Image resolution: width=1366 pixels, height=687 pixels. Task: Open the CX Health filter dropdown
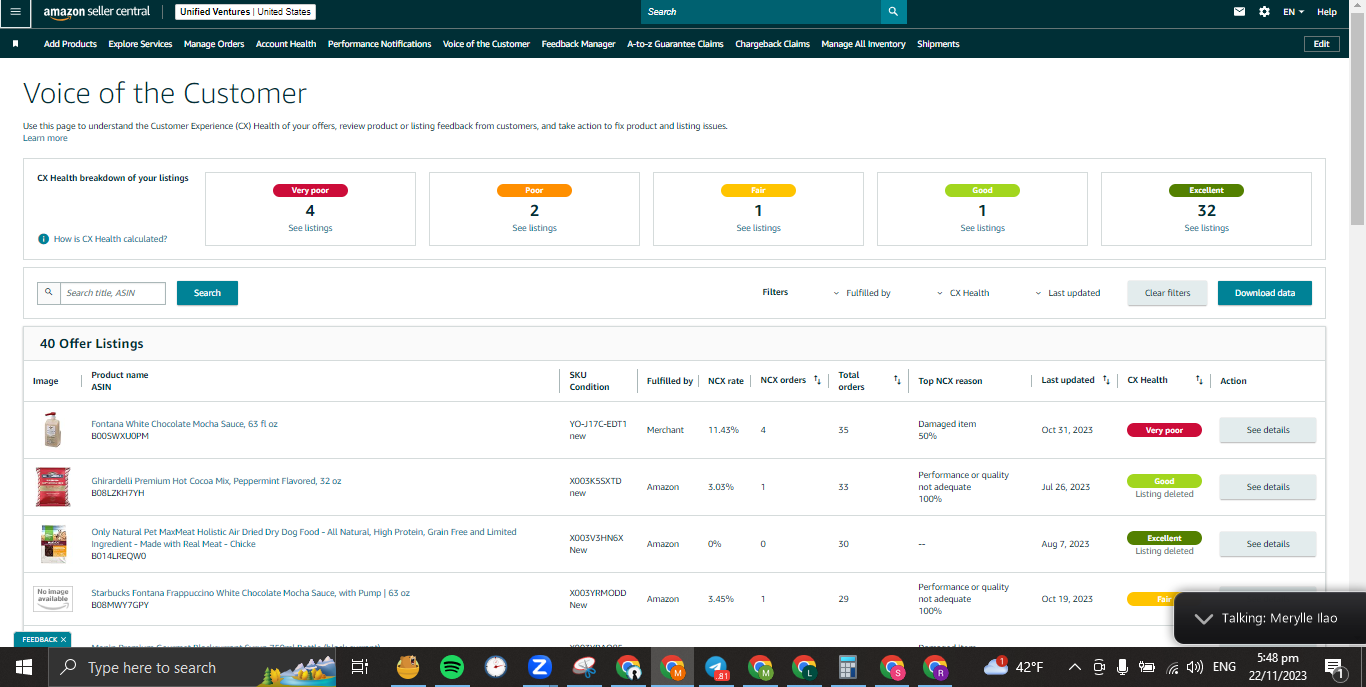963,293
